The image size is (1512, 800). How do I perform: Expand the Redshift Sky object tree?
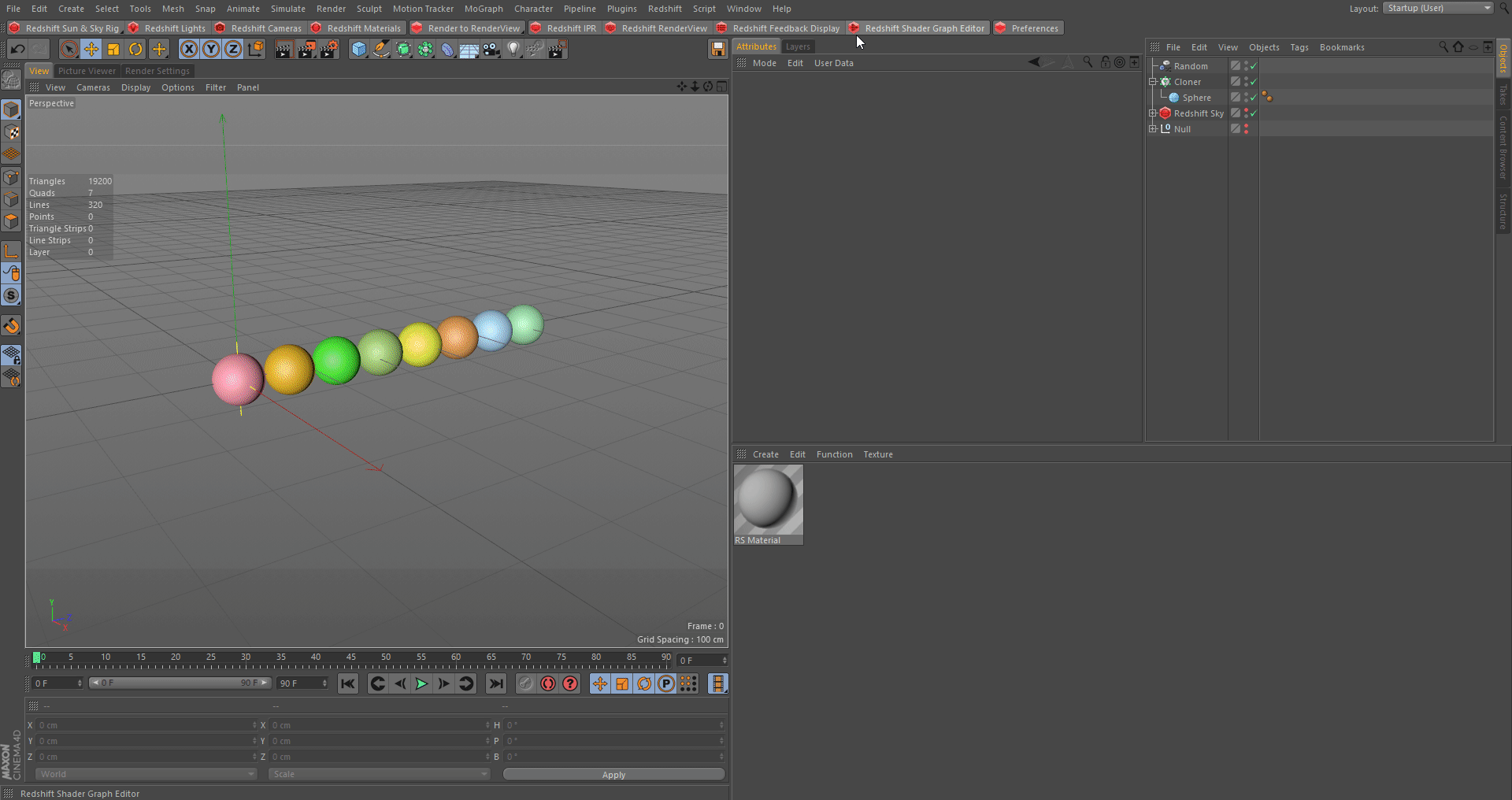[x=1153, y=113]
